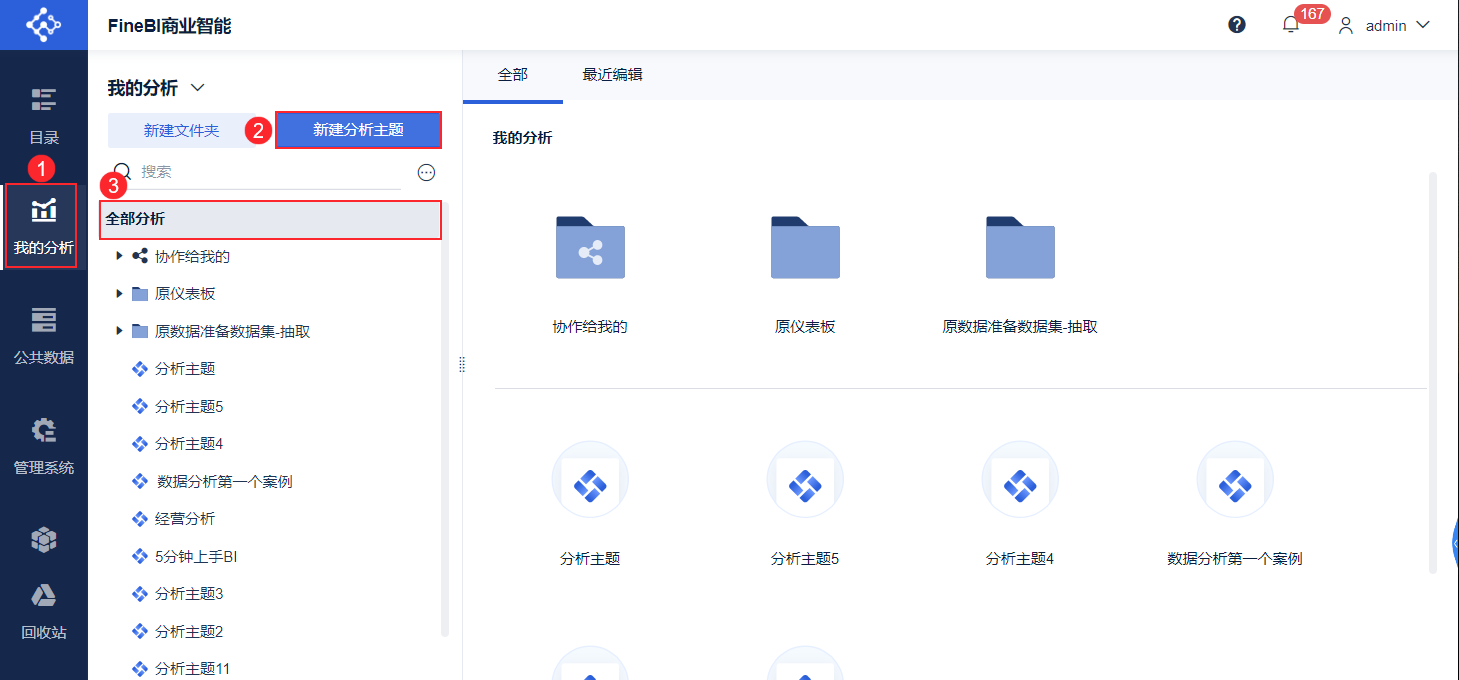Open the help question mark icon
The image size is (1459, 680).
pos(1237,25)
